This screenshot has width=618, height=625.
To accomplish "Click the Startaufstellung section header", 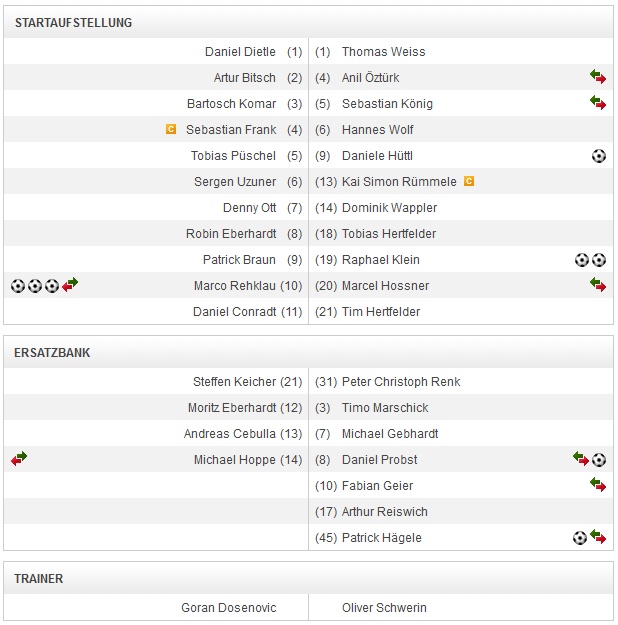I will tap(73, 23).
